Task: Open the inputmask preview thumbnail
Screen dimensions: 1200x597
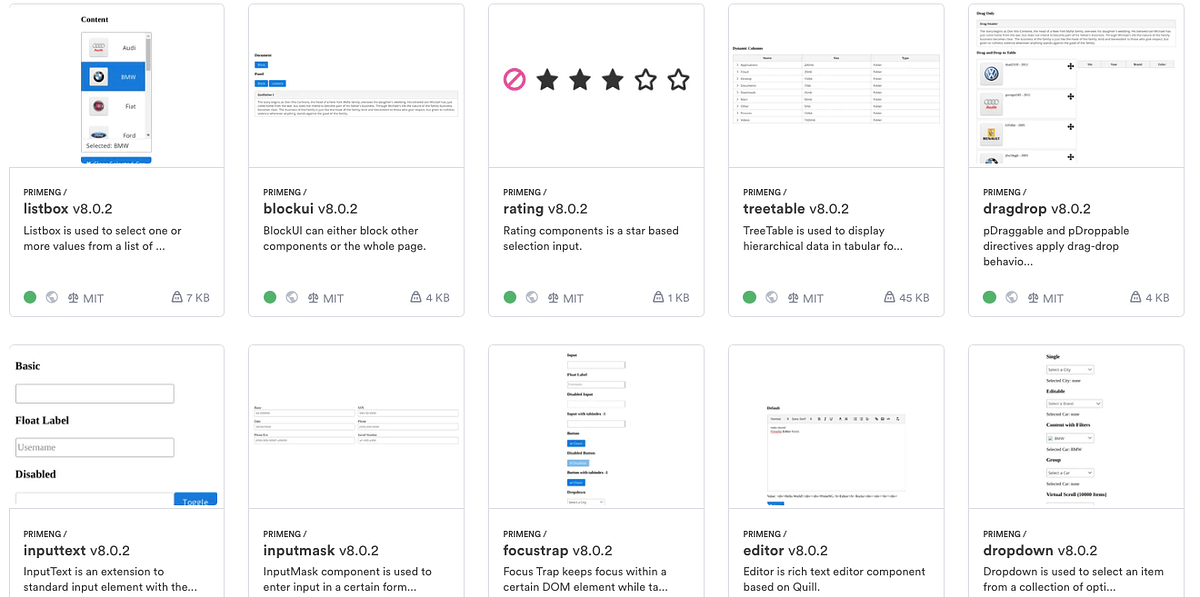Action: tap(357, 427)
